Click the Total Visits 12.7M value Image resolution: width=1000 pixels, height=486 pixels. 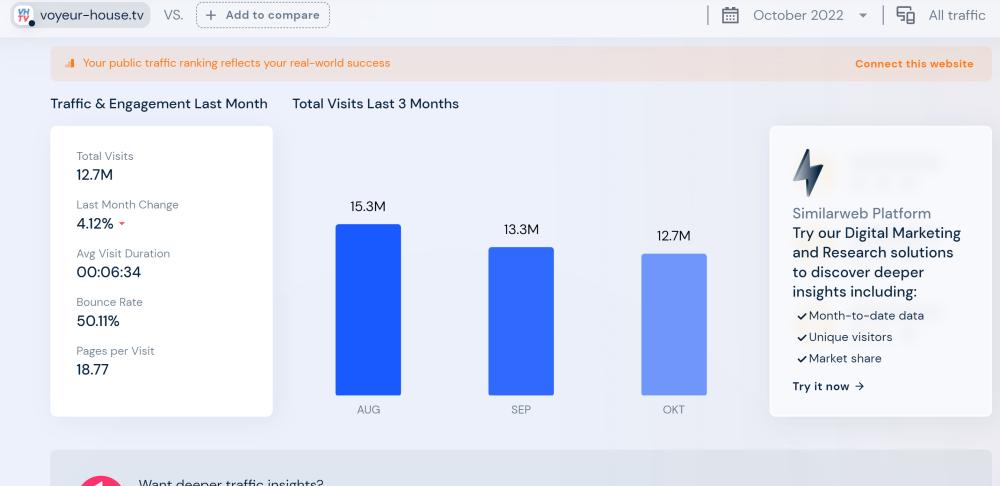[95, 175]
